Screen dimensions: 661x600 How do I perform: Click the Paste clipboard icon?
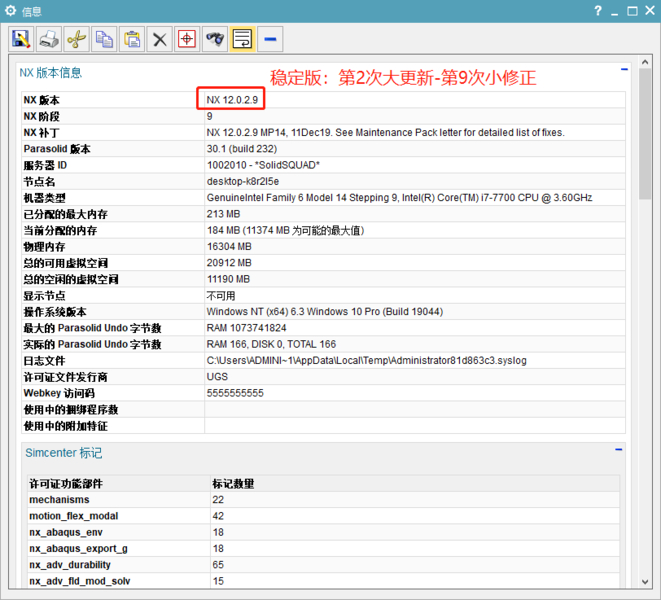132,39
